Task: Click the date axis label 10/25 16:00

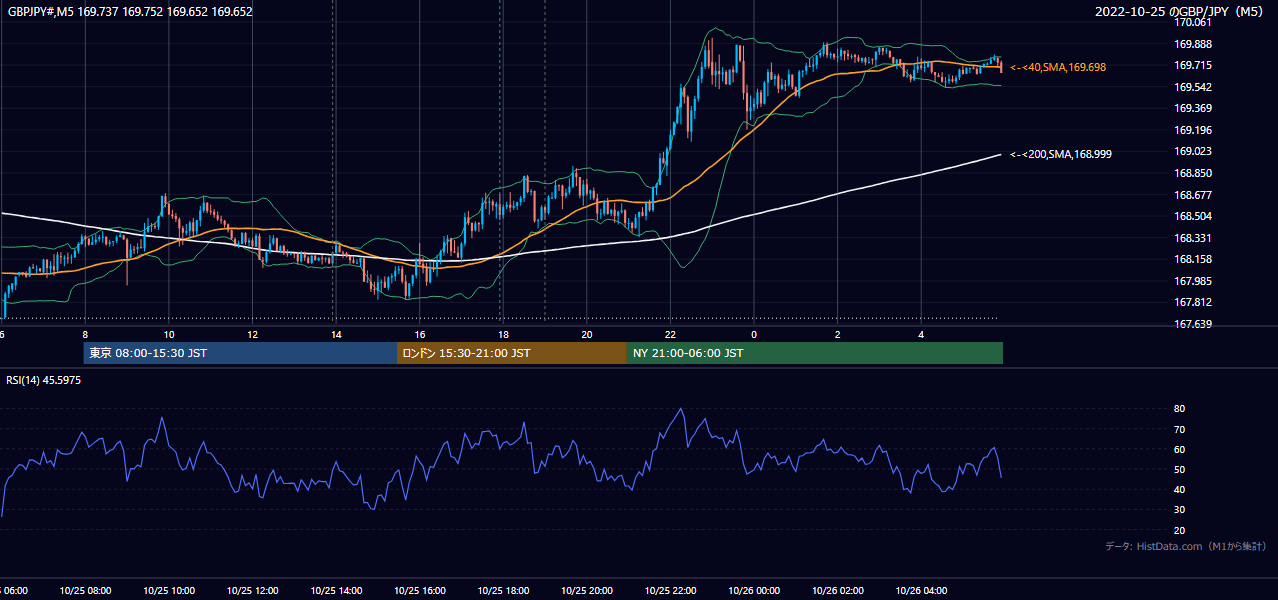Action: tap(420, 591)
